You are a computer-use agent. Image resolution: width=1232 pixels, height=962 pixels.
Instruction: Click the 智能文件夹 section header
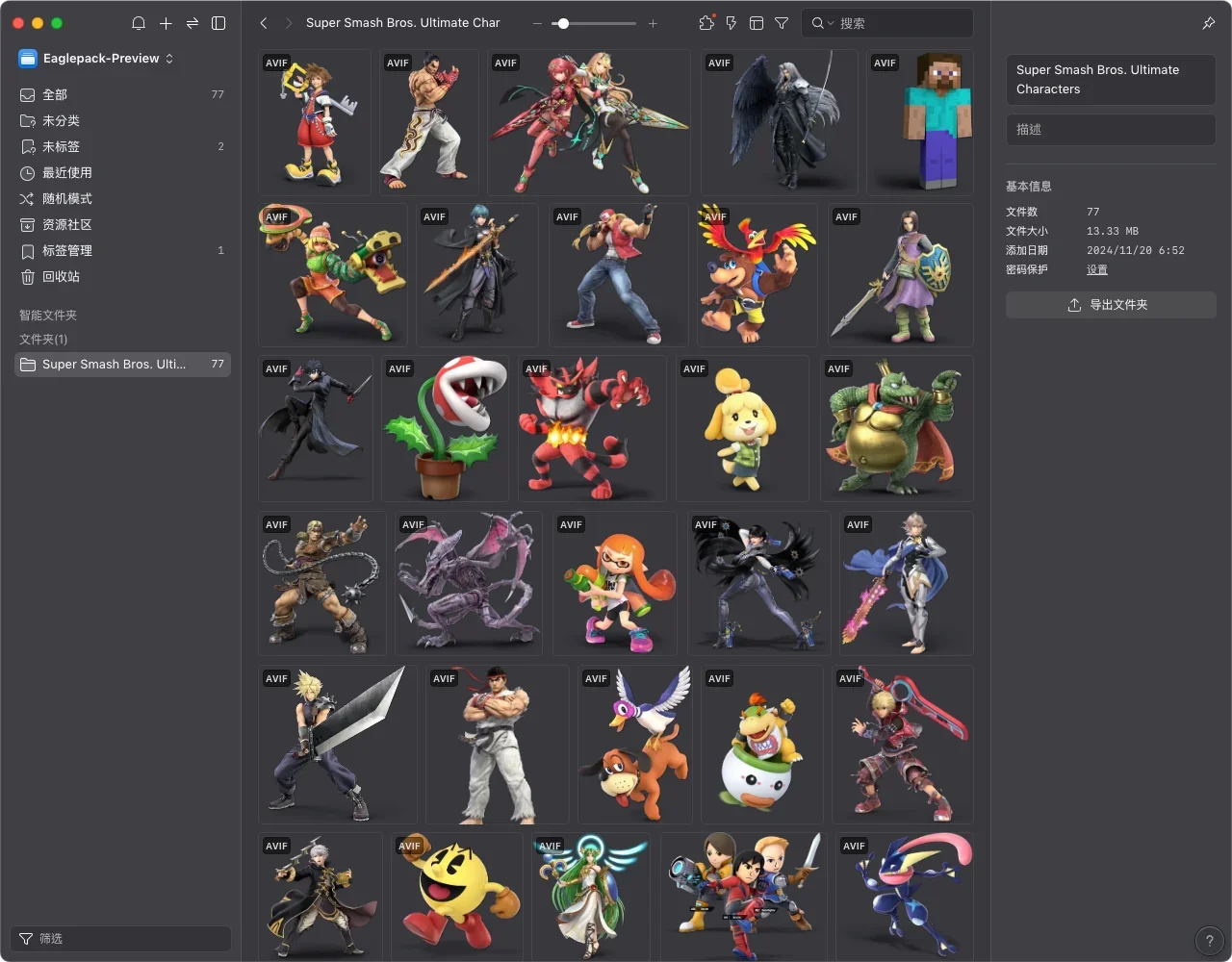(x=48, y=316)
